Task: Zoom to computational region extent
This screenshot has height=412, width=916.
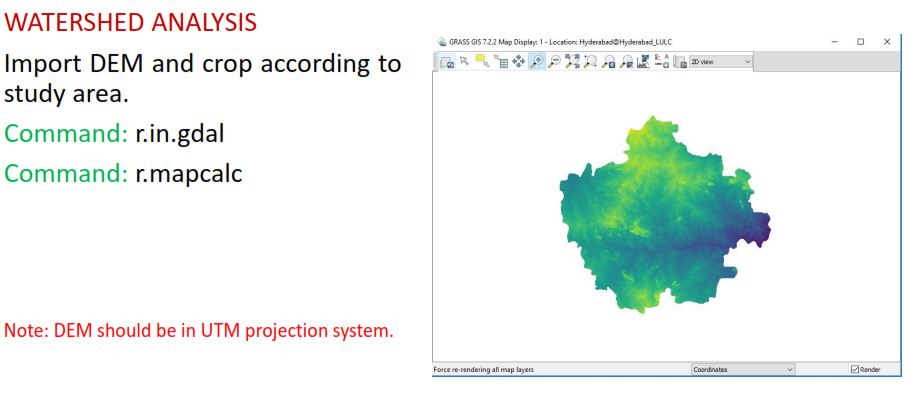Action: point(590,62)
